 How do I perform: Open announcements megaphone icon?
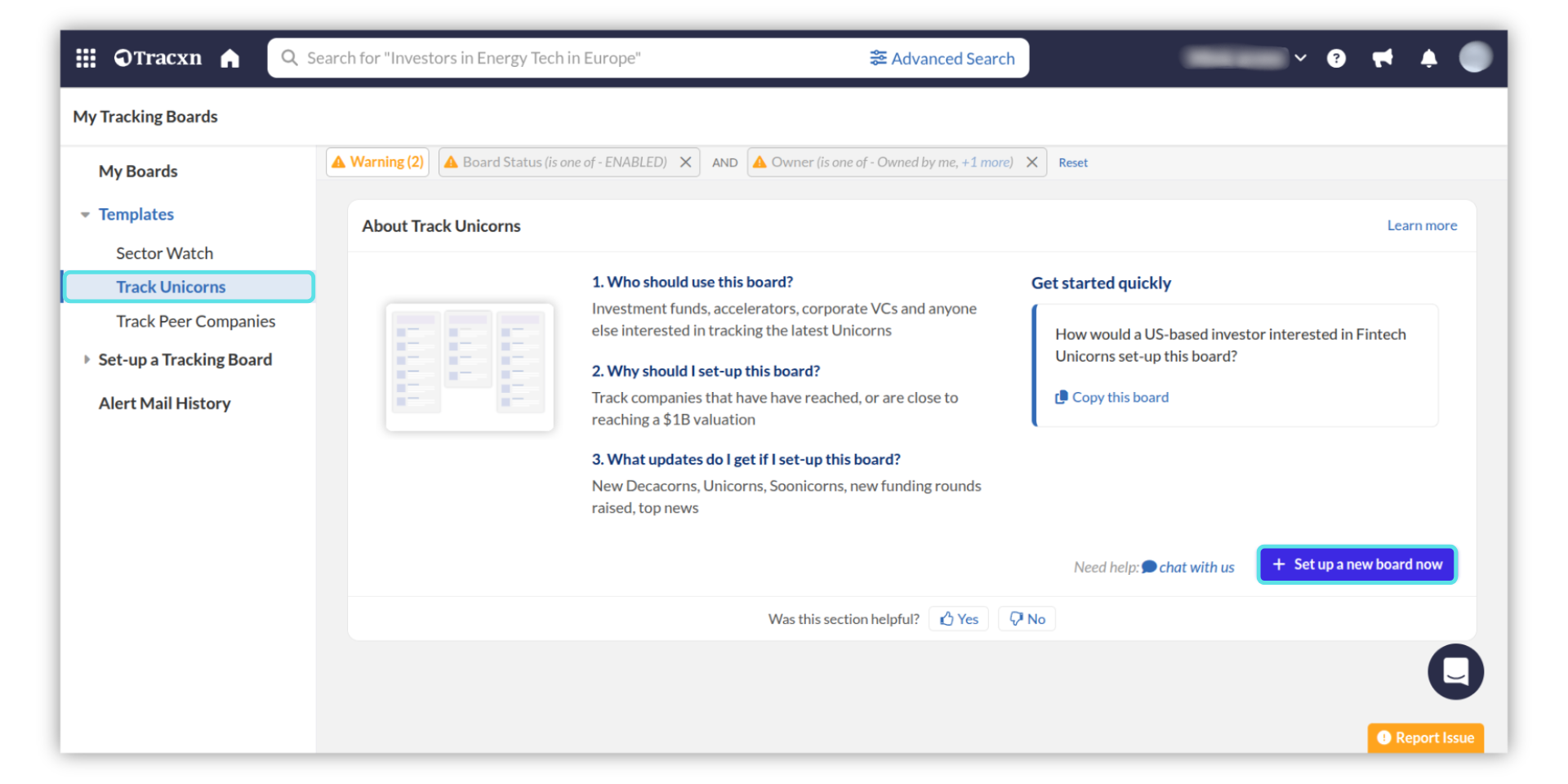click(1382, 58)
